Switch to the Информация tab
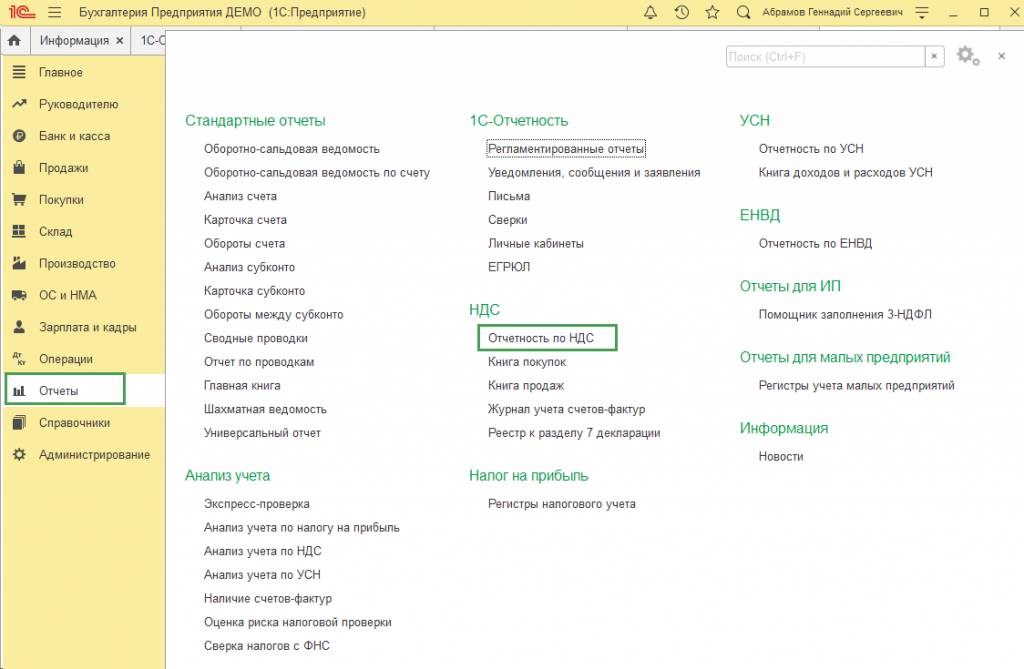Image resolution: width=1024 pixels, height=669 pixels. (x=74, y=41)
